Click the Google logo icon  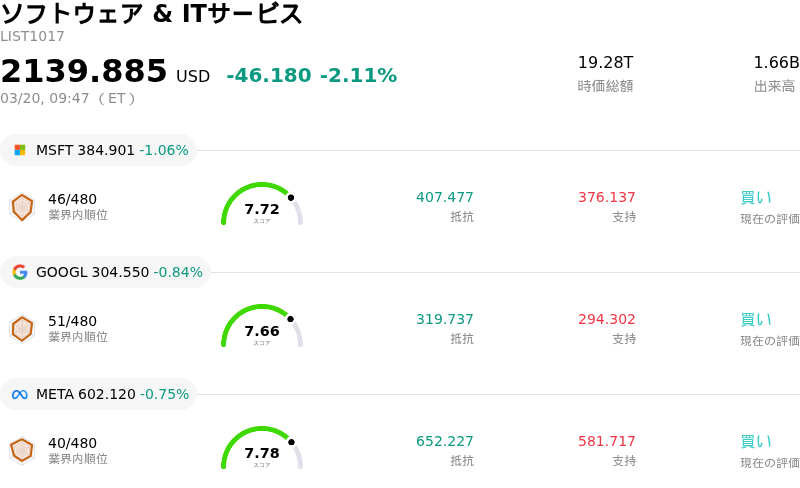[20, 272]
